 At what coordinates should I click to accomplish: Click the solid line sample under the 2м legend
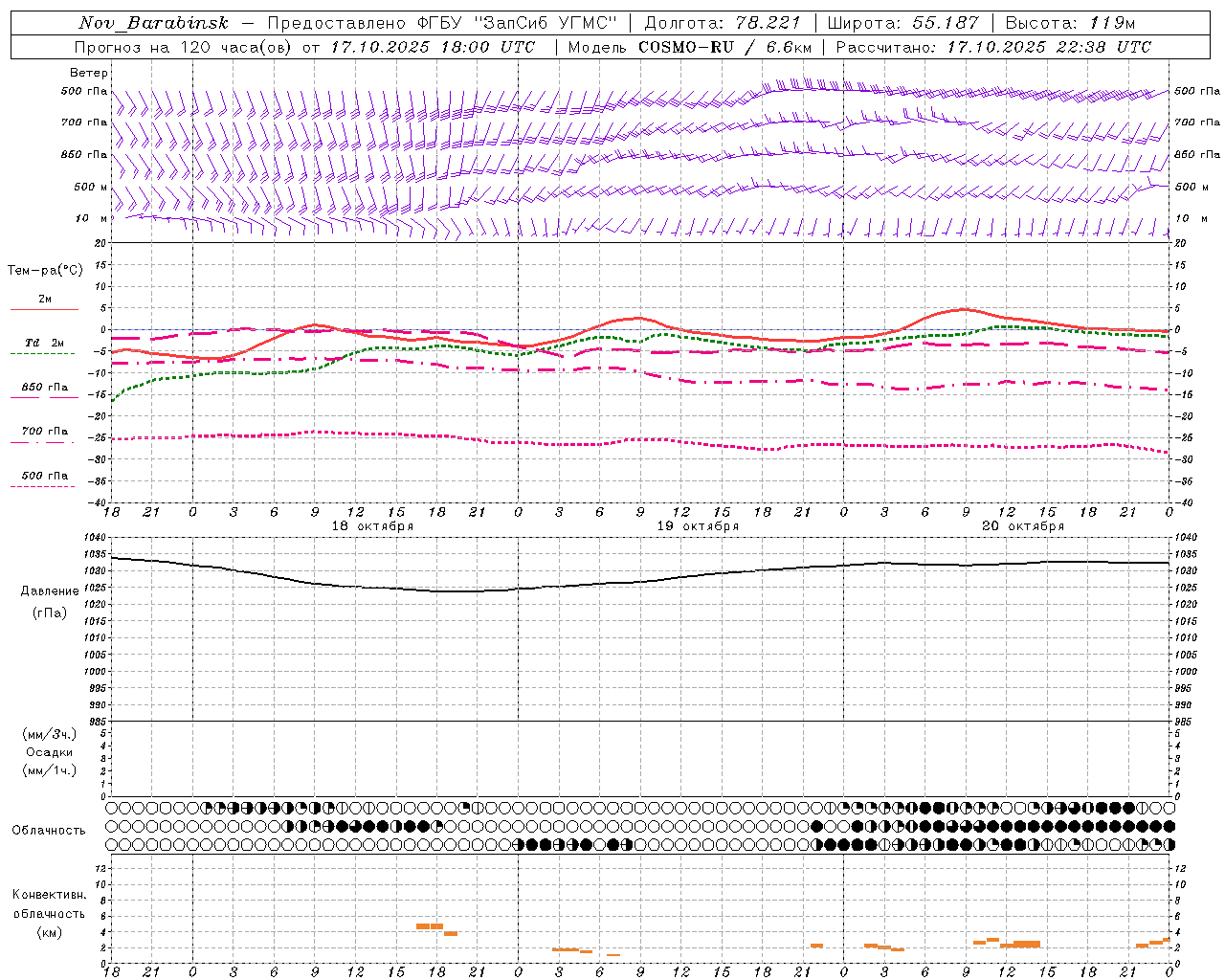pos(44,310)
